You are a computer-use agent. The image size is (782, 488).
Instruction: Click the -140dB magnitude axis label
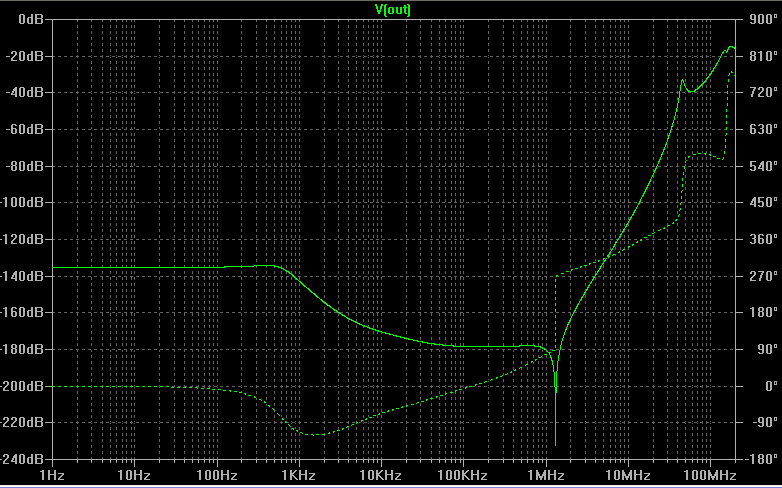tap(22, 276)
